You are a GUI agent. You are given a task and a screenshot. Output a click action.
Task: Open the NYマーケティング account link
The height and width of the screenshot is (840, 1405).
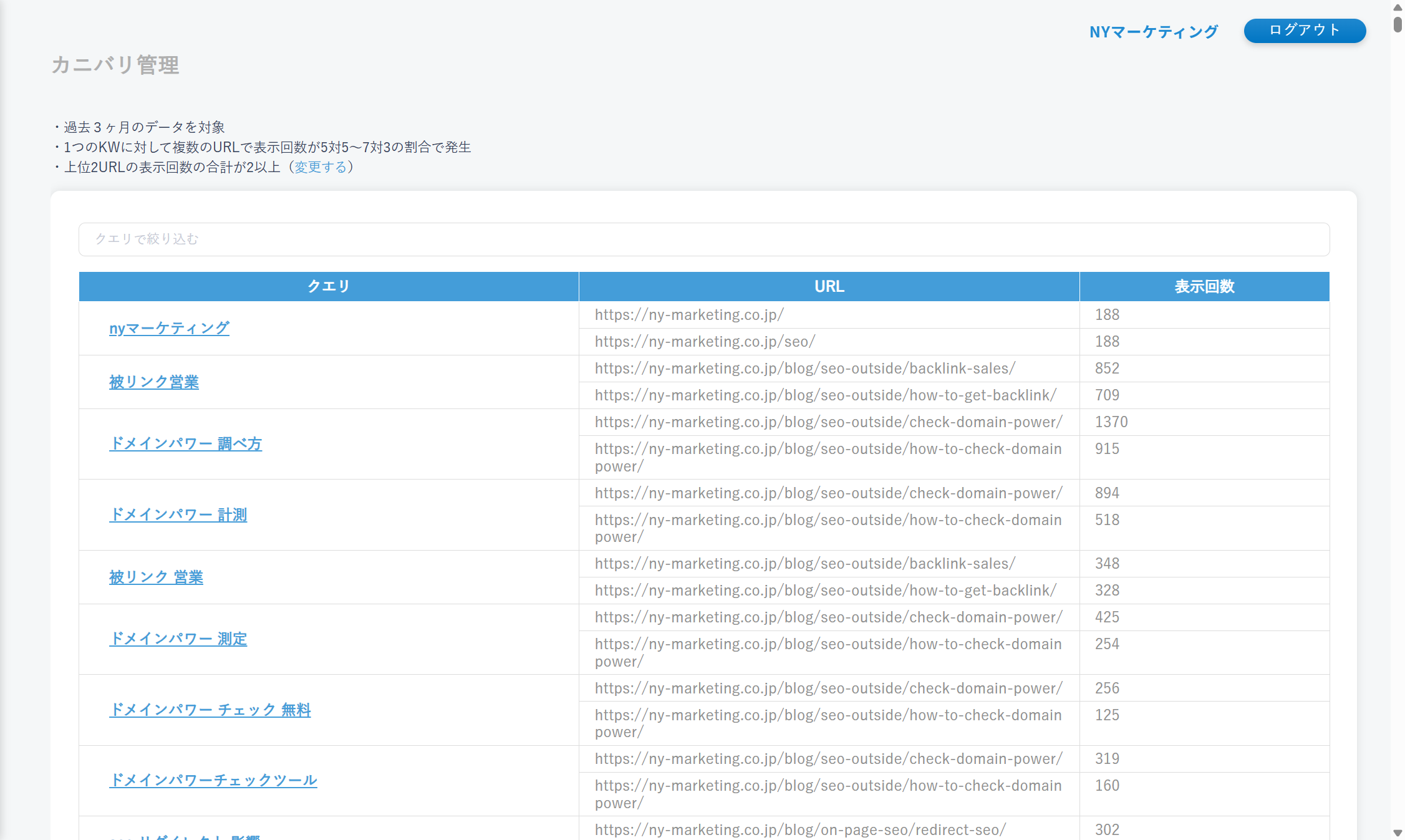click(x=1153, y=32)
